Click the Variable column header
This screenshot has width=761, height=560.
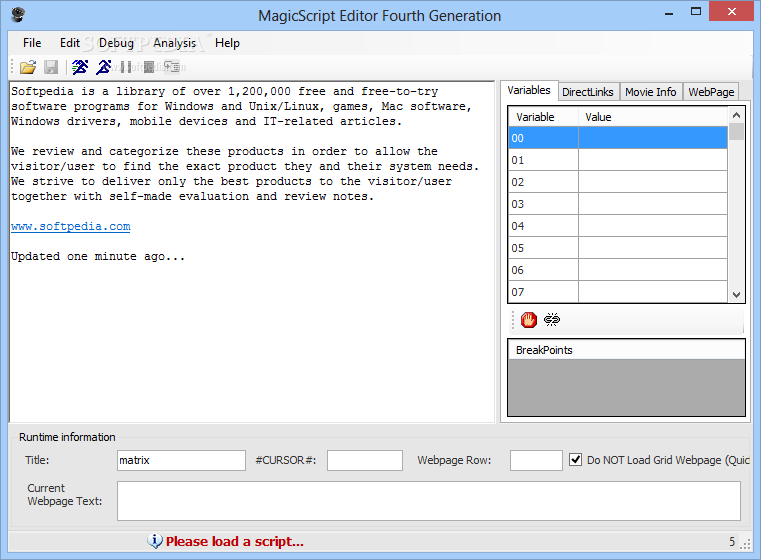click(x=543, y=117)
